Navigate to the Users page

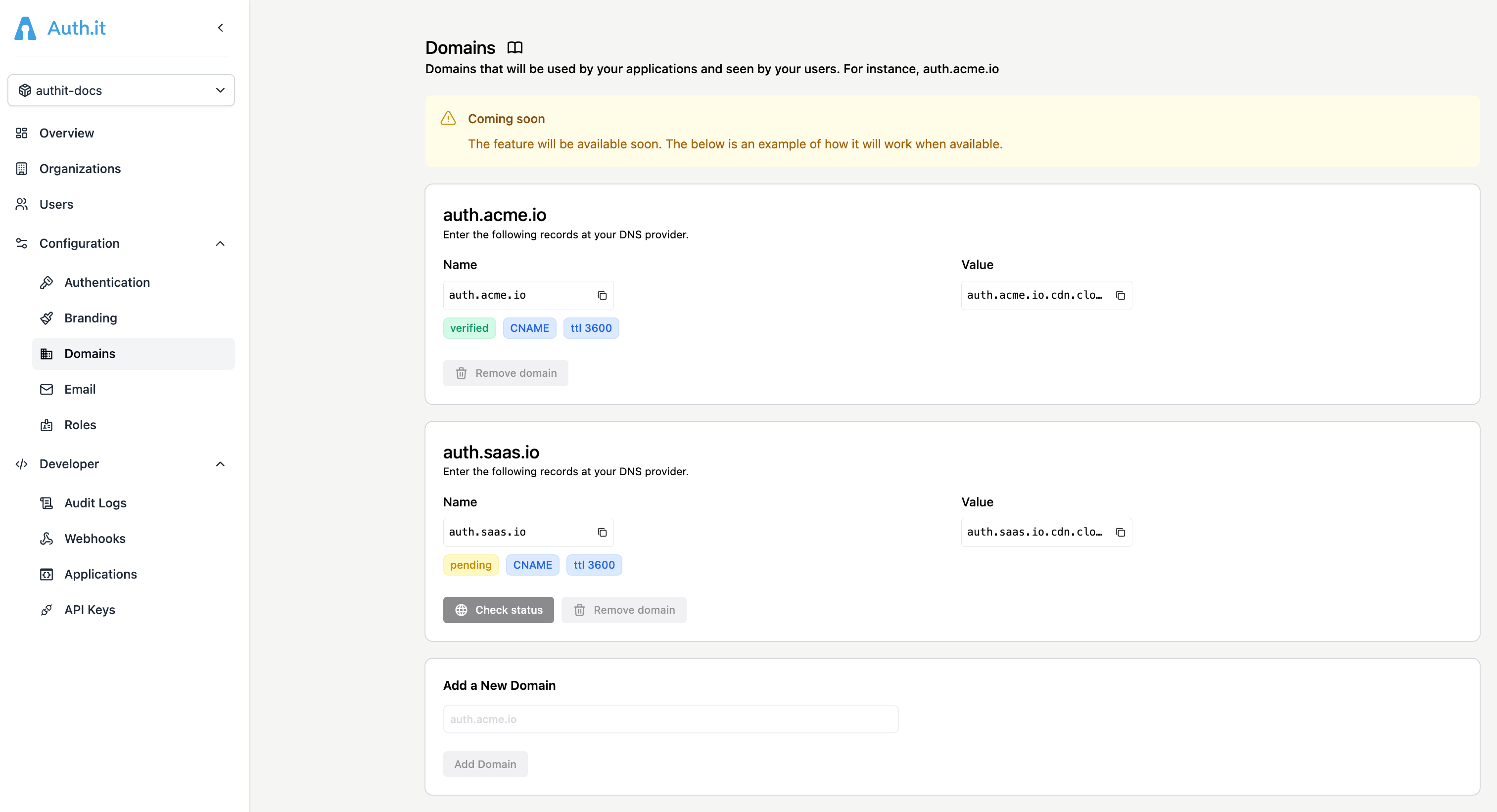tap(56, 204)
